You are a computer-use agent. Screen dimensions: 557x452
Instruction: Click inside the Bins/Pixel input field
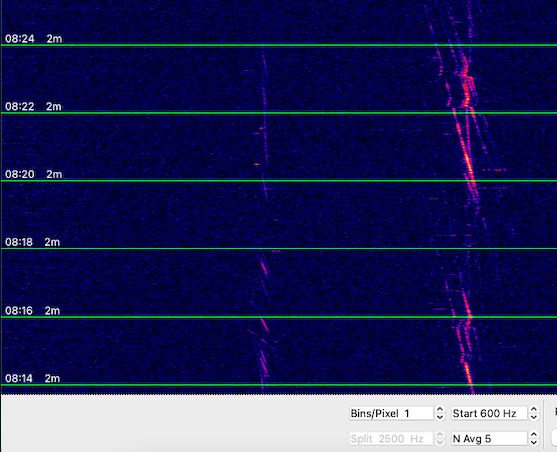coord(391,413)
